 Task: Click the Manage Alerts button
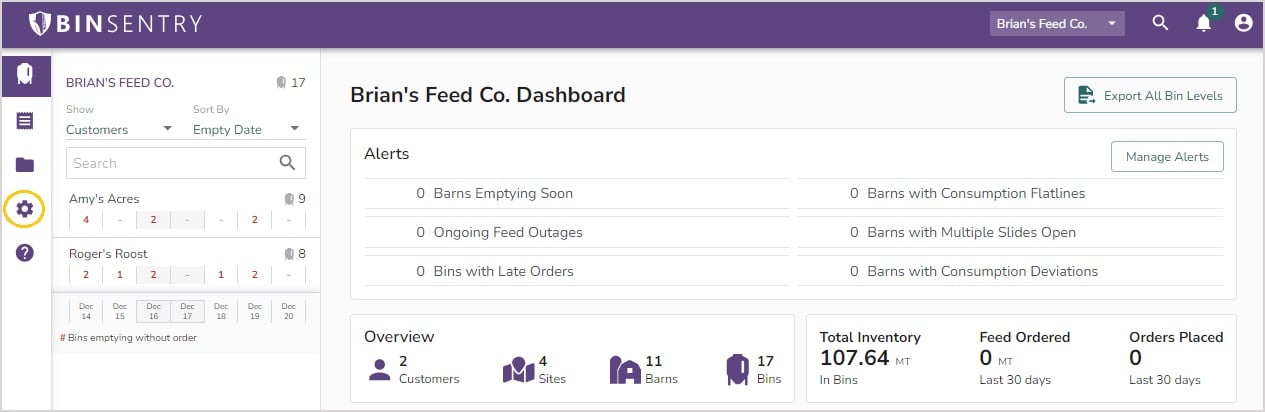pos(1167,157)
